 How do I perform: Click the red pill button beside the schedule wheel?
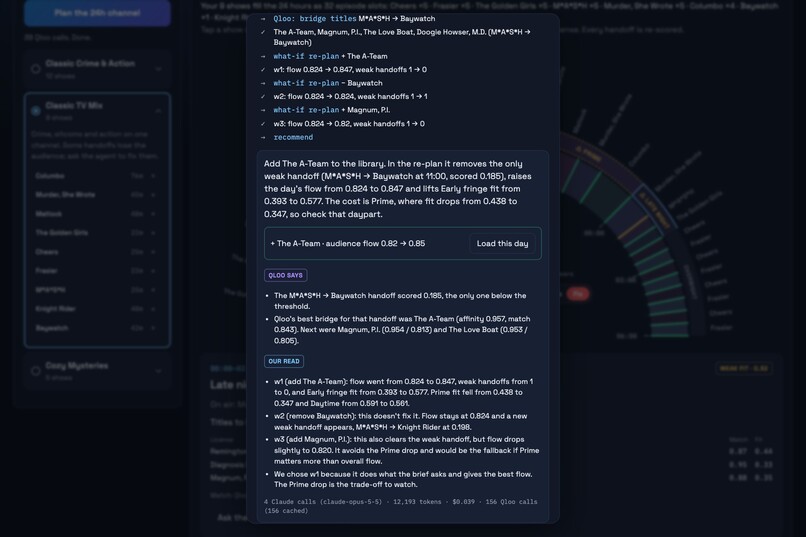pos(578,294)
